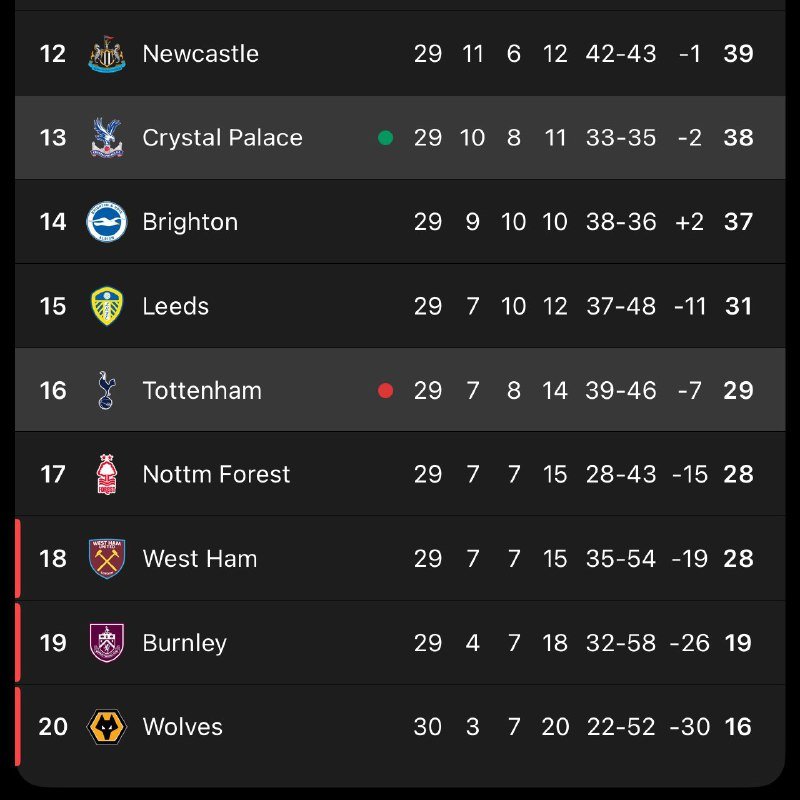
Task: Tap the Crystal Palace club crest
Action: click(x=107, y=138)
